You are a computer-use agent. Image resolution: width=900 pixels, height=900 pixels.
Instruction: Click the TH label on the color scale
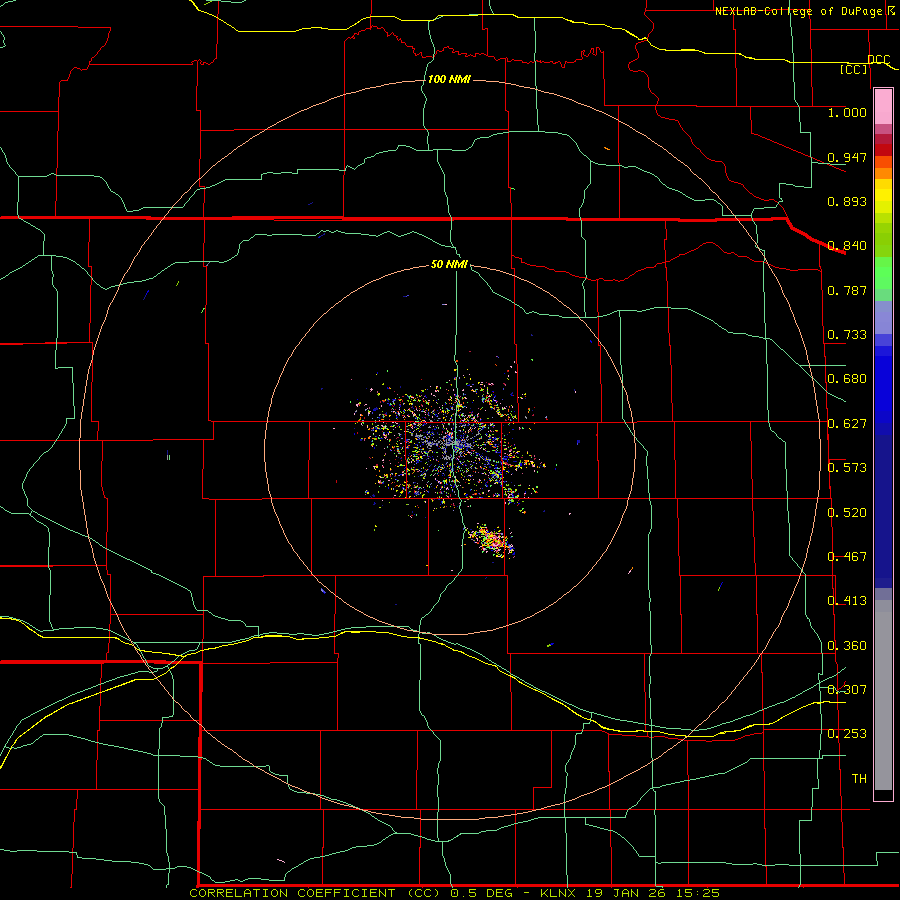pos(859,779)
